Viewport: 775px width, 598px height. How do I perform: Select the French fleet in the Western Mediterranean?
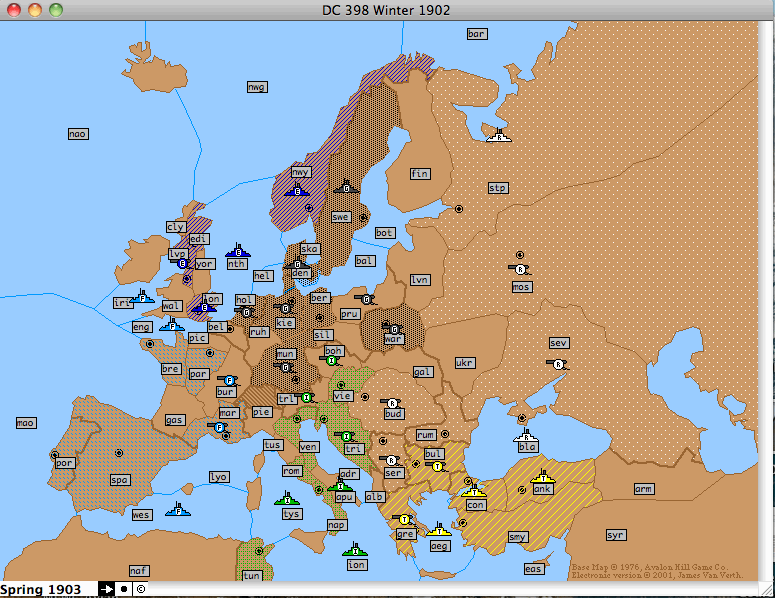click(x=178, y=510)
